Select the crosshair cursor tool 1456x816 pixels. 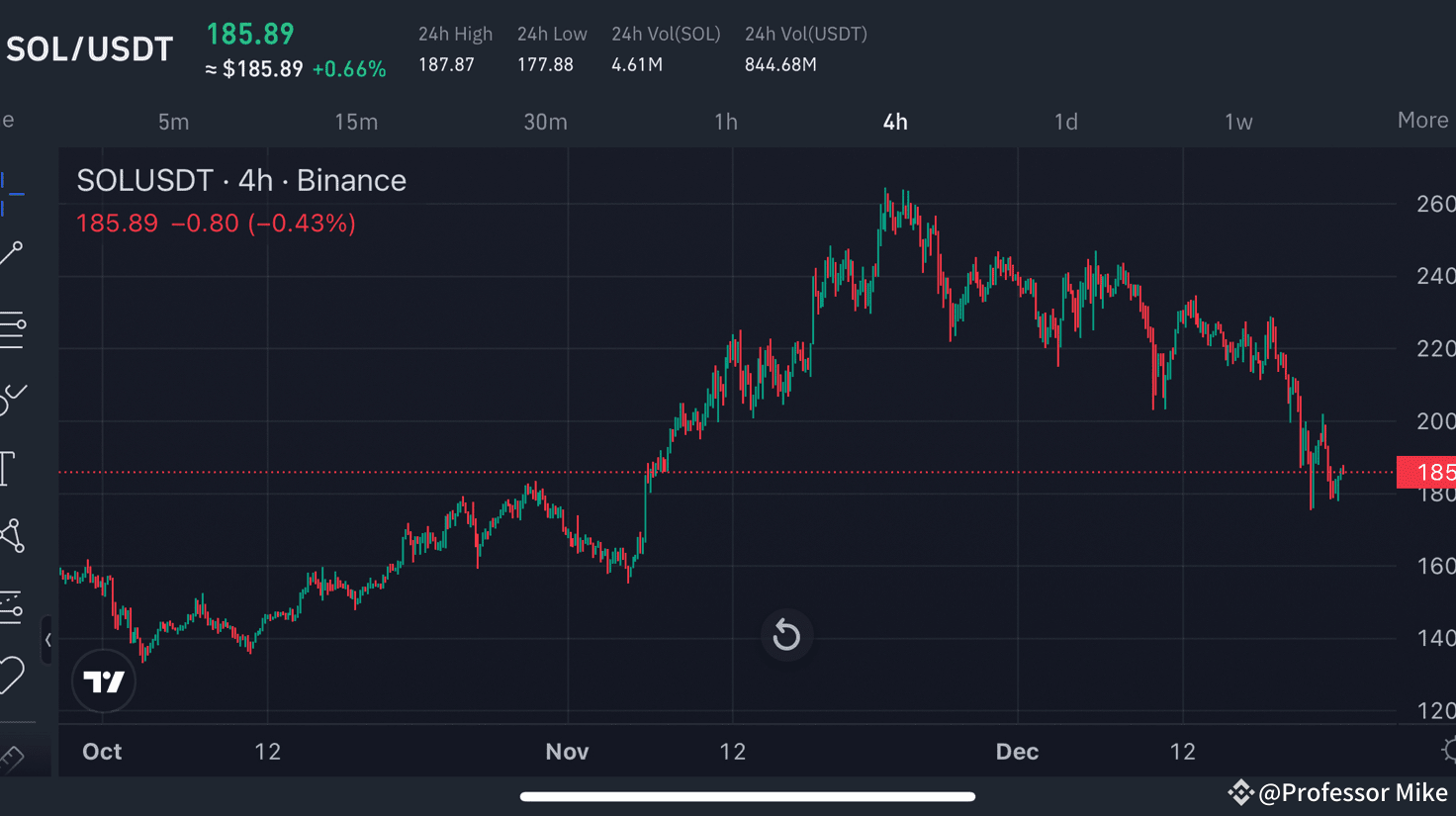pyautogui.click(x=10, y=193)
